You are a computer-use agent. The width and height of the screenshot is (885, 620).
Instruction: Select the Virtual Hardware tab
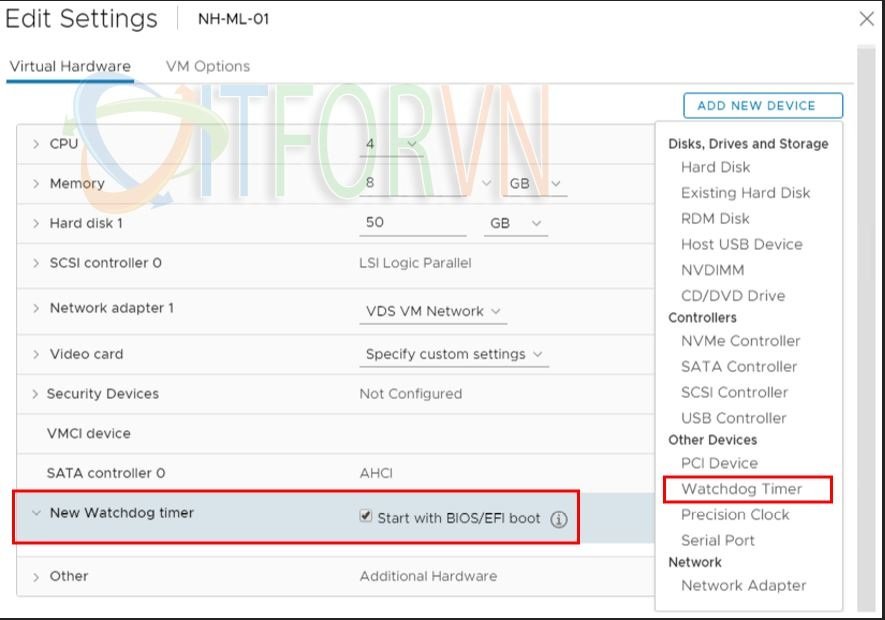[70, 66]
